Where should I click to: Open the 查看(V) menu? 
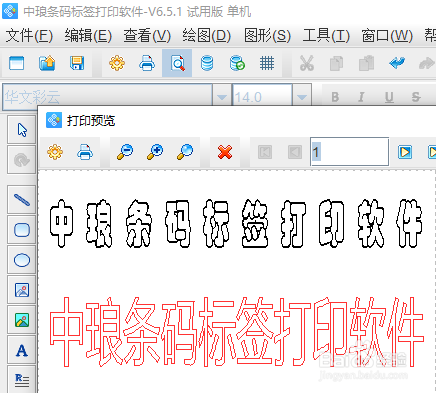147,35
